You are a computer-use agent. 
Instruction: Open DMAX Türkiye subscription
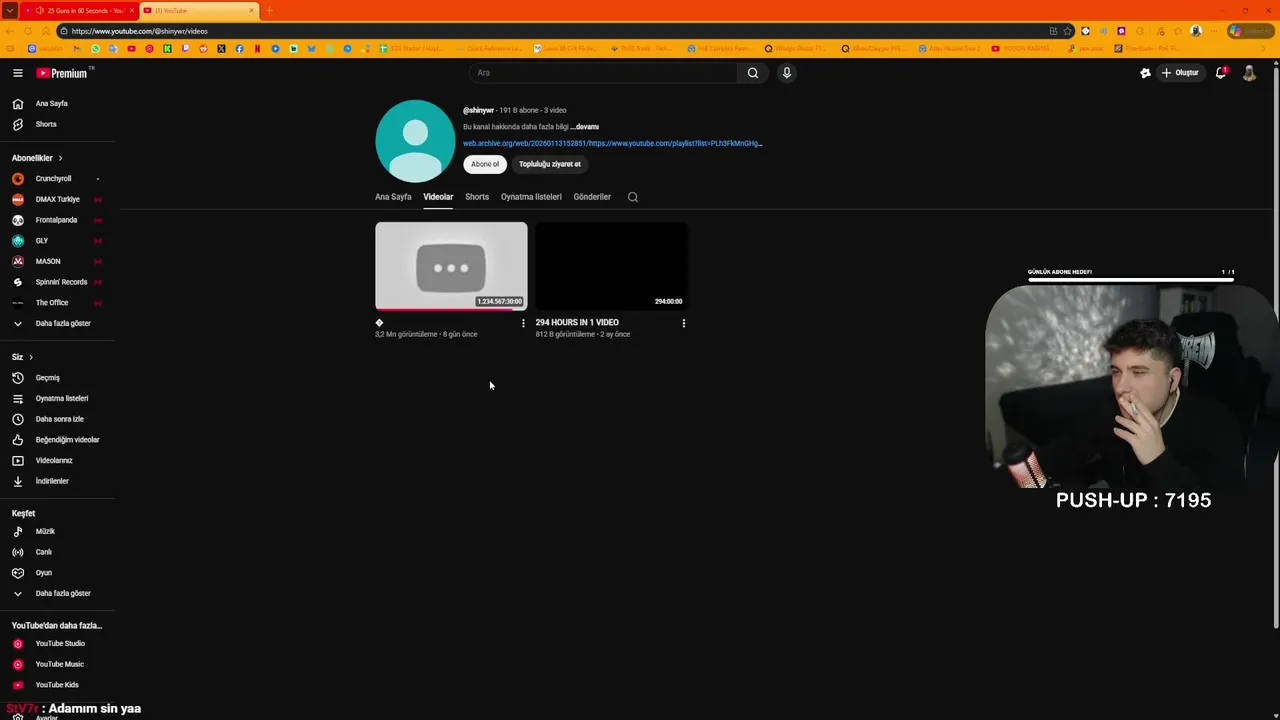click(58, 199)
